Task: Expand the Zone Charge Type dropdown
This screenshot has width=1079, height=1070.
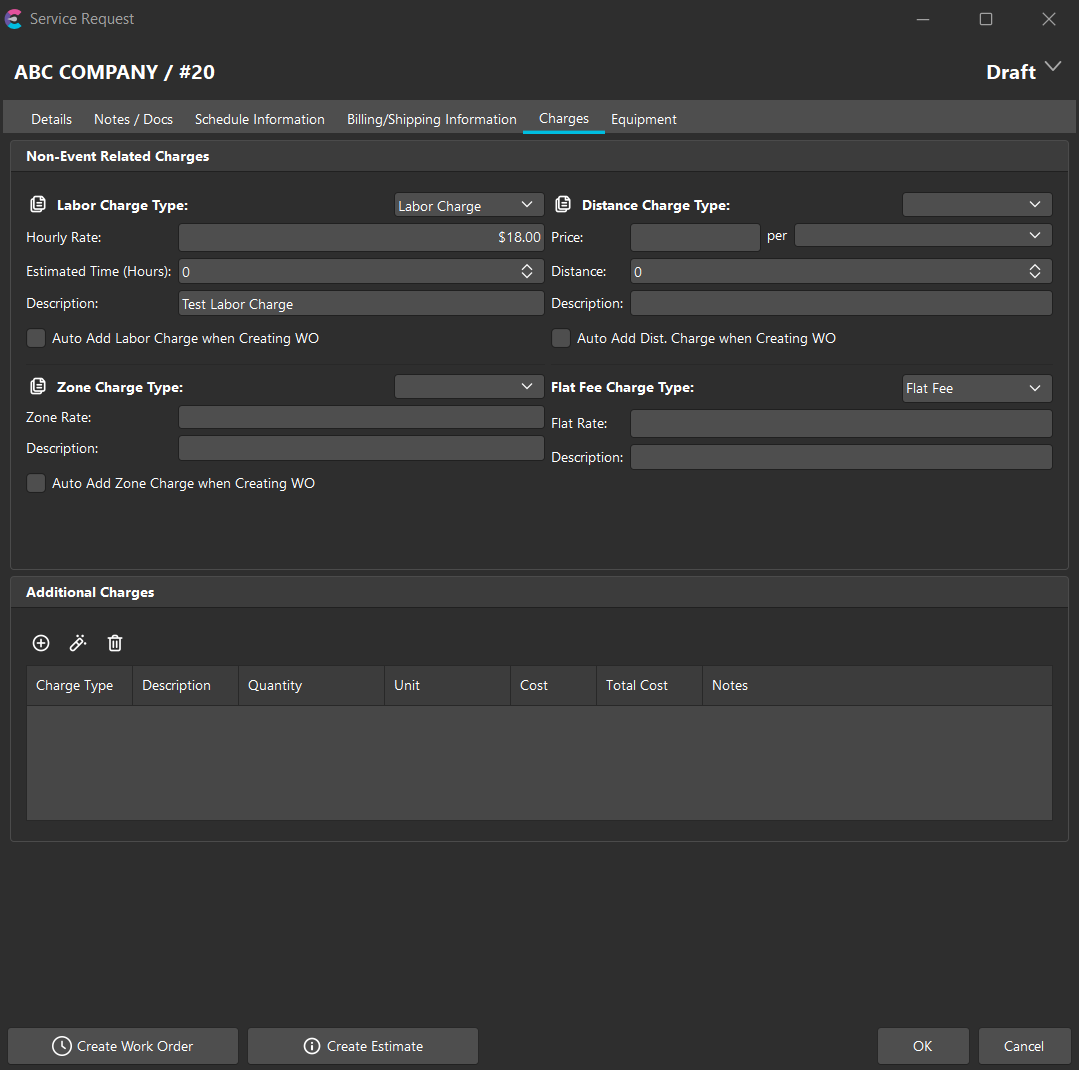Action: (x=469, y=387)
